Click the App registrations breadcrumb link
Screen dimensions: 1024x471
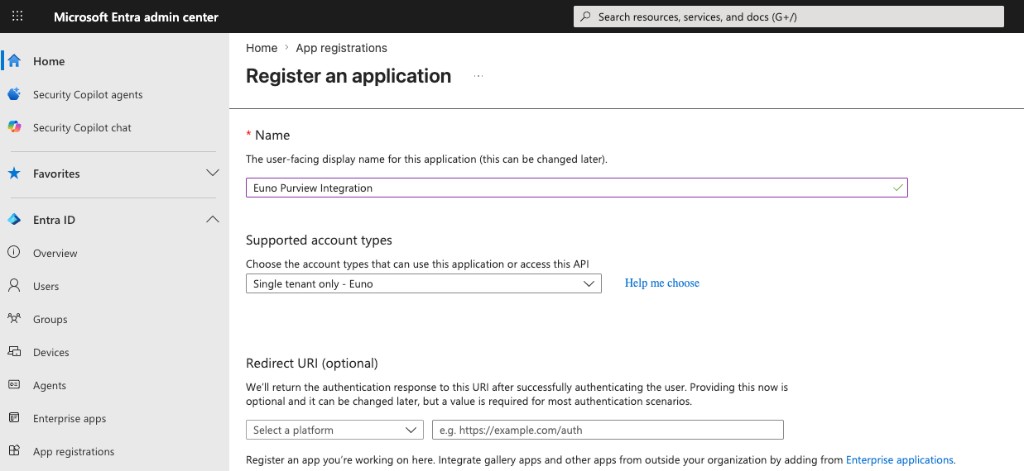[x=342, y=48]
